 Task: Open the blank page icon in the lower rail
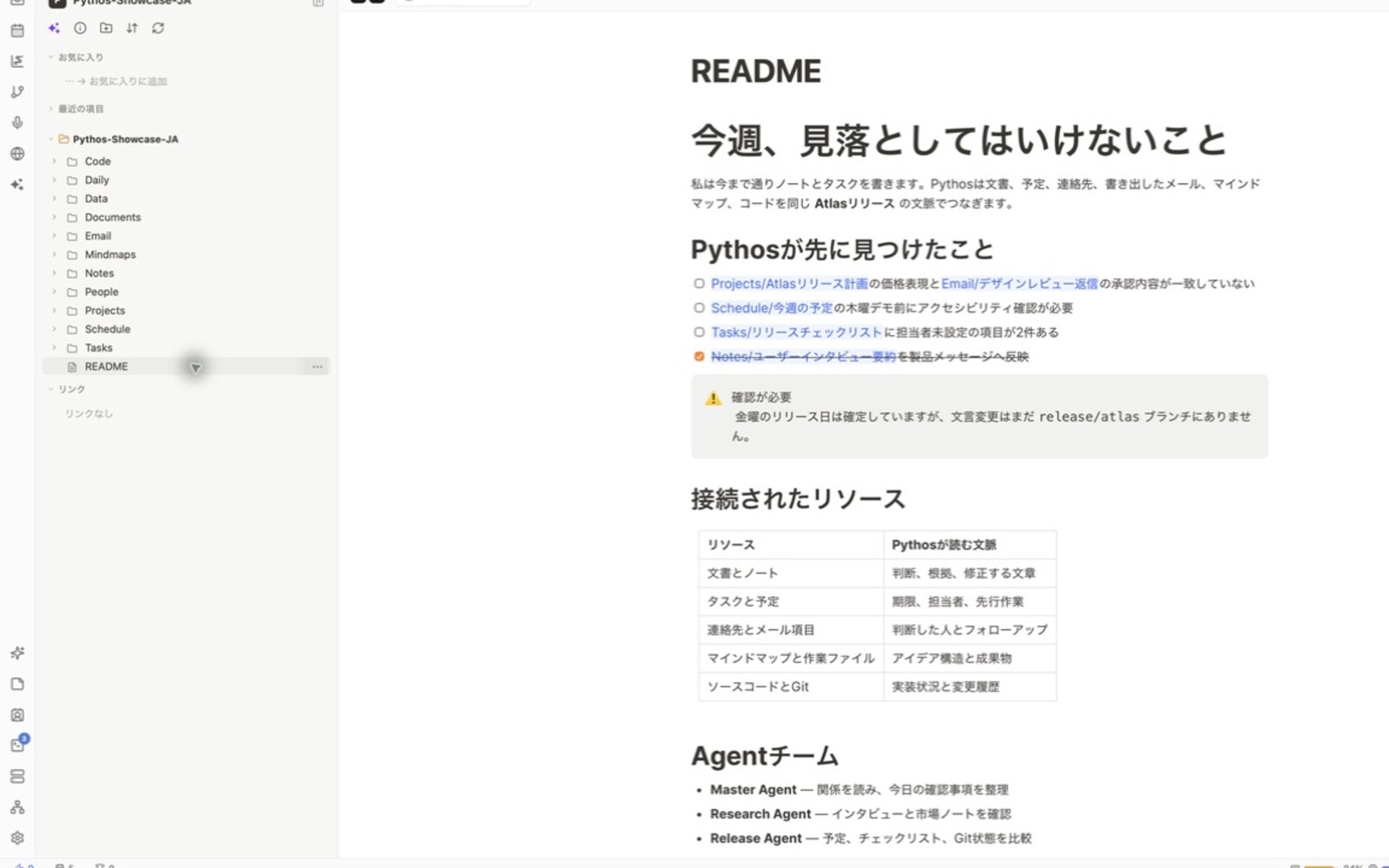coord(17,684)
